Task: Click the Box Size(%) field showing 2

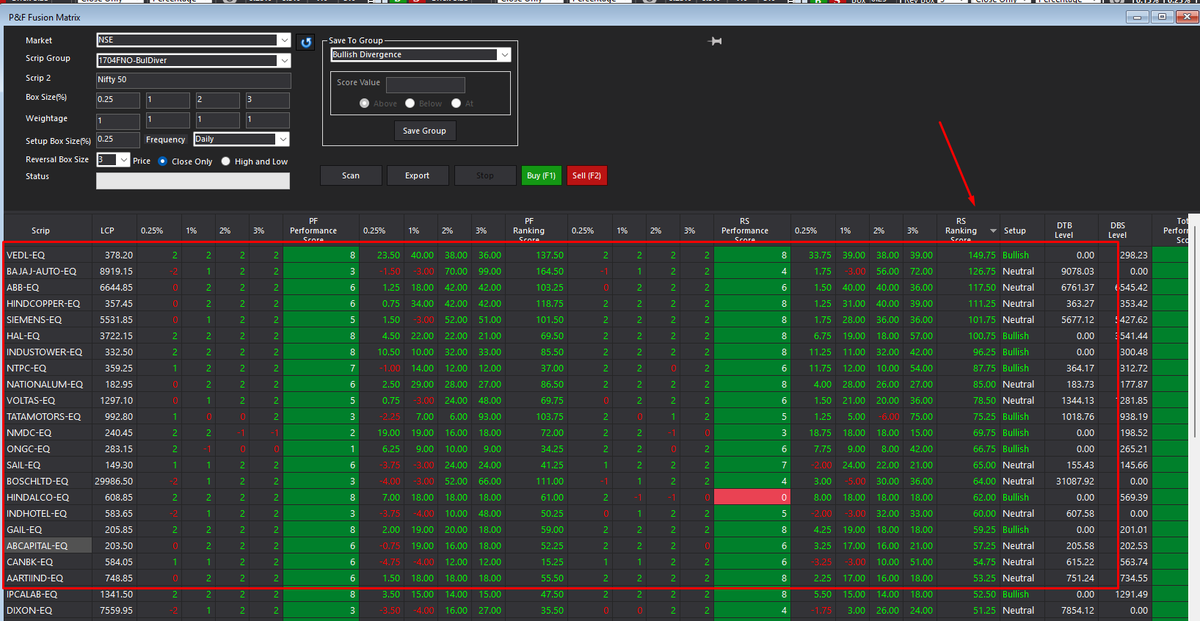Action: (x=217, y=100)
